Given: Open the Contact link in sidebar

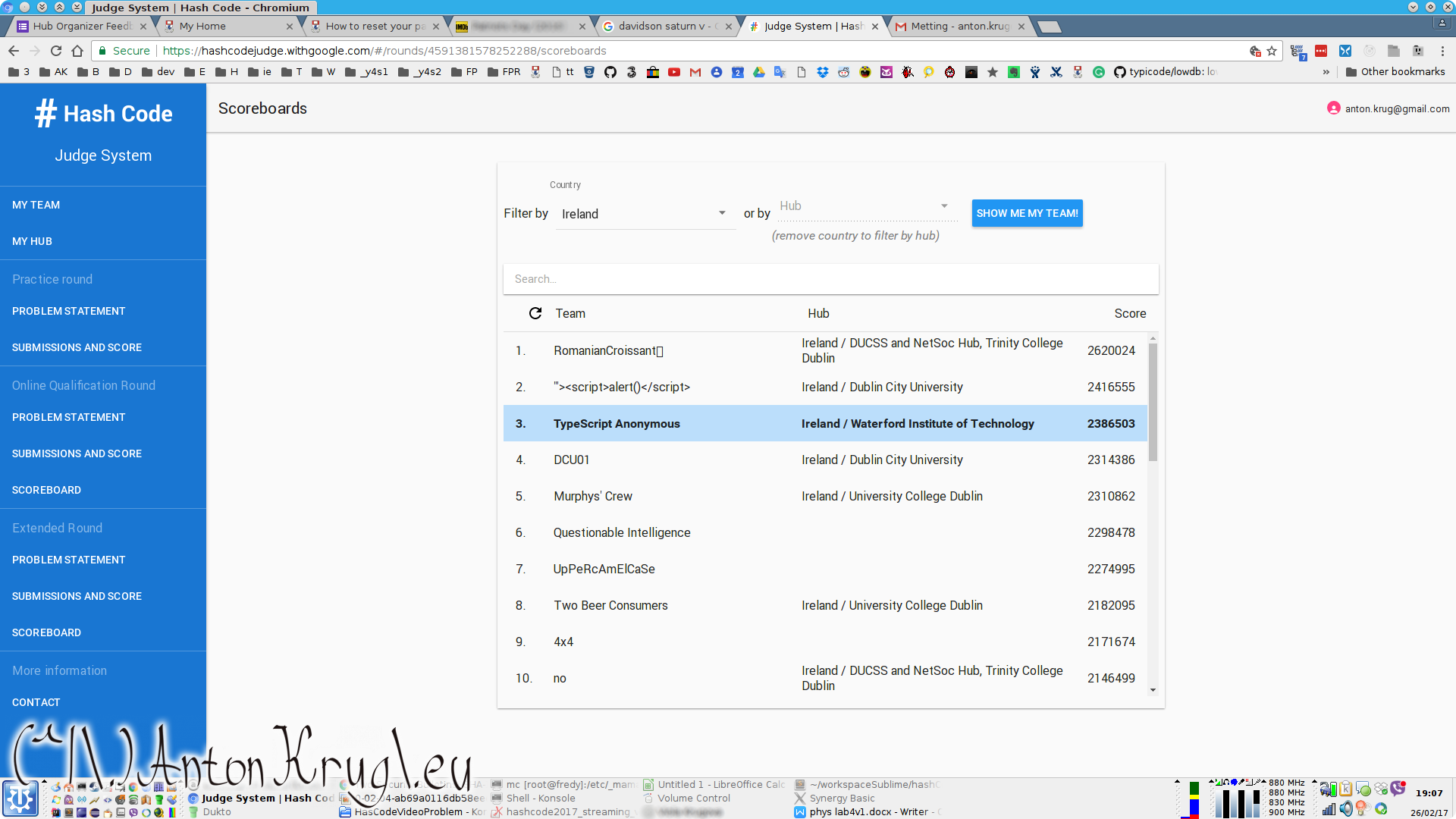Looking at the screenshot, I should 103,702.
